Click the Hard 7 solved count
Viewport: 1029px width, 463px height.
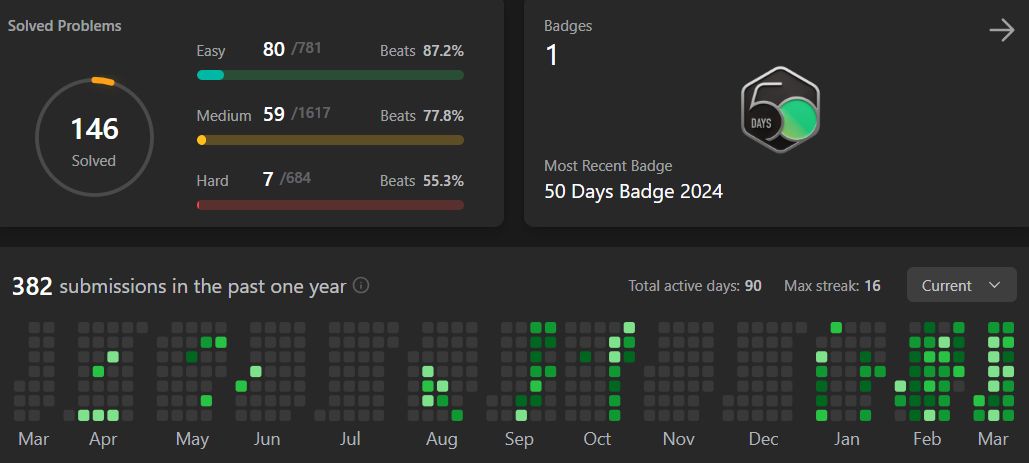pyautogui.click(x=268, y=179)
